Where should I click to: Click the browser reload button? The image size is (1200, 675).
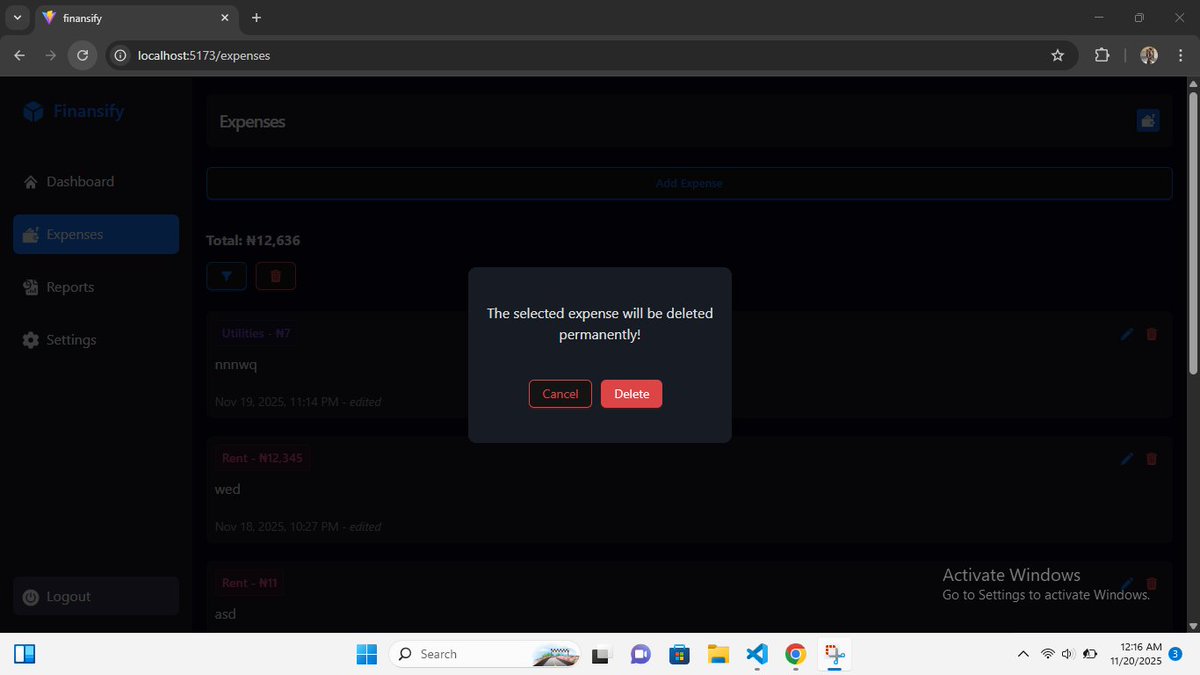[x=82, y=56]
